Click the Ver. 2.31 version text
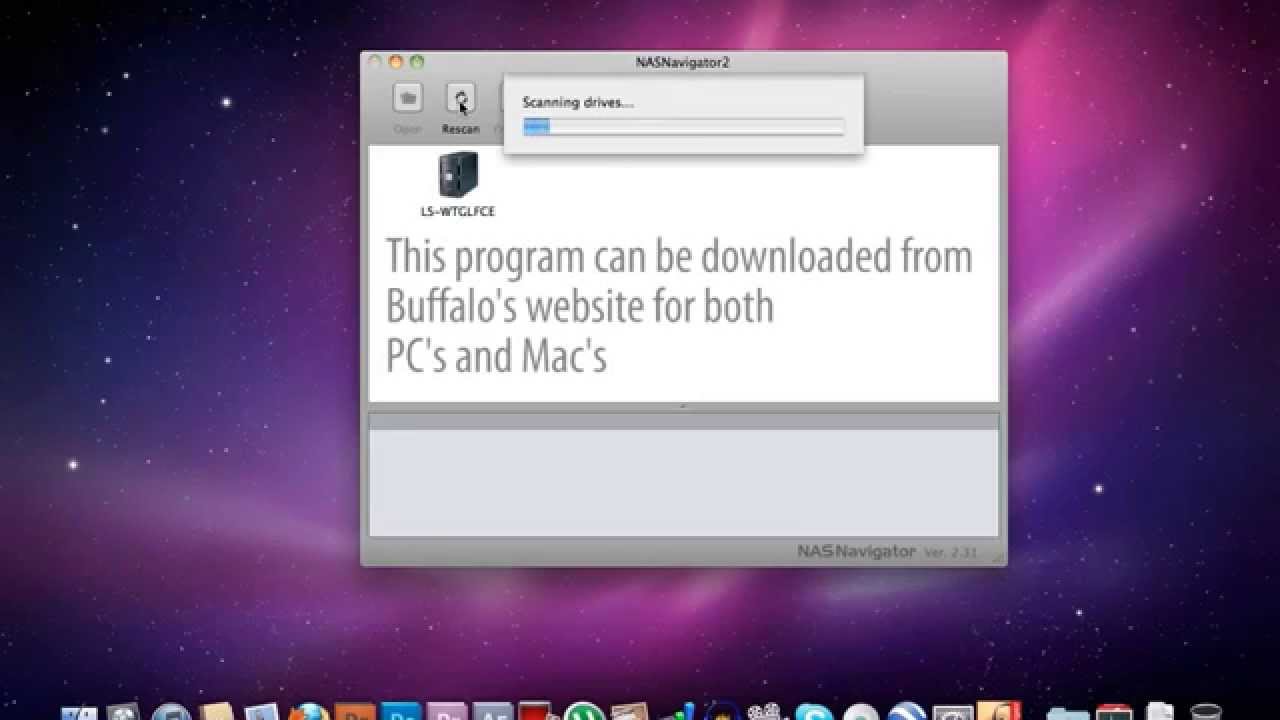The image size is (1280, 720). pos(950,552)
